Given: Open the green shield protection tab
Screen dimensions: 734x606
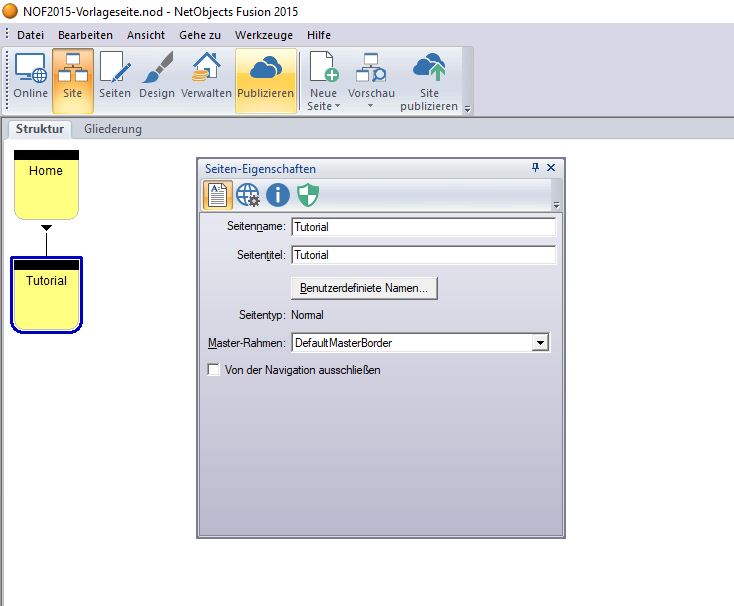Looking at the screenshot, I should 308,195.
